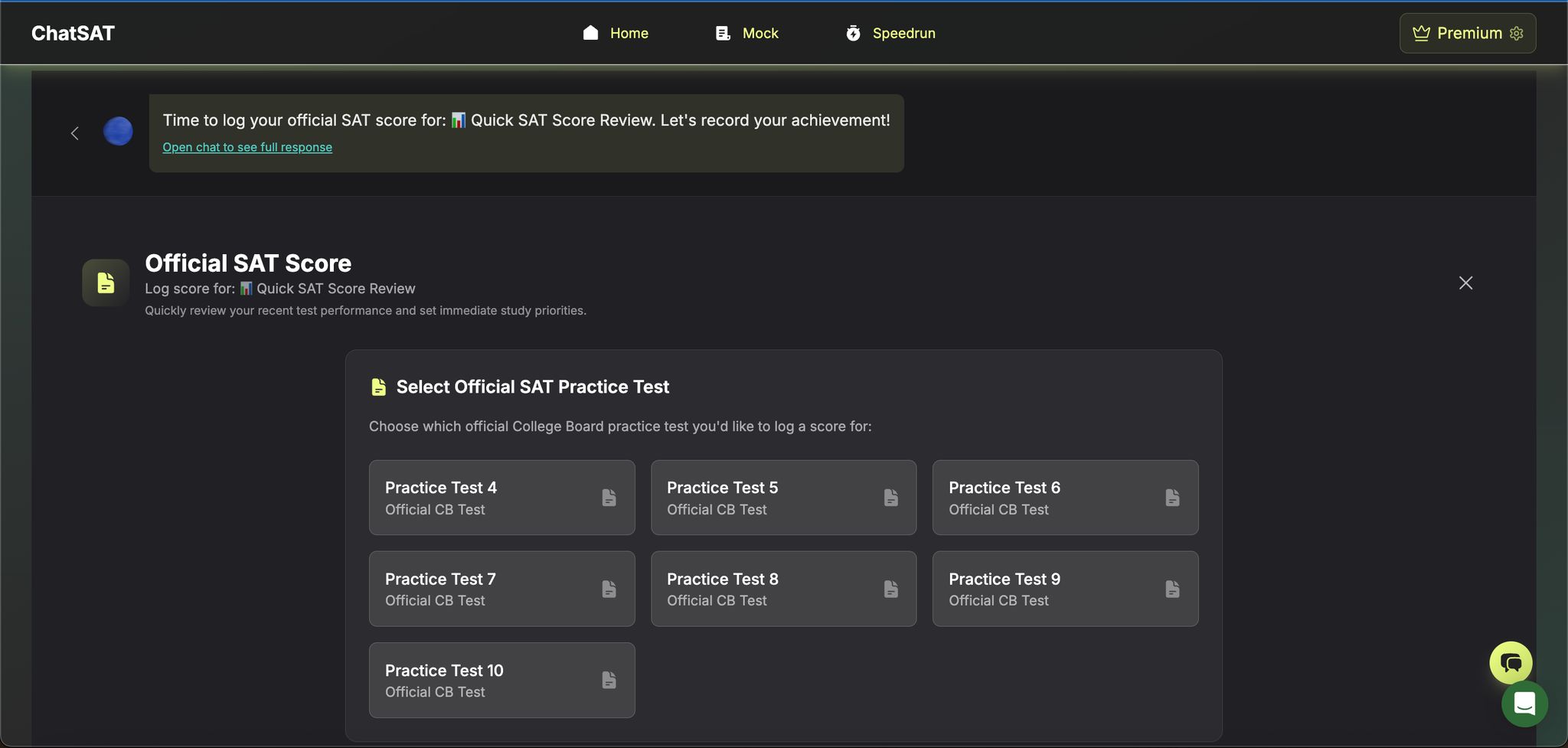Select Practice Test 9 card
1568x748 pixels.
[1065, 589]
